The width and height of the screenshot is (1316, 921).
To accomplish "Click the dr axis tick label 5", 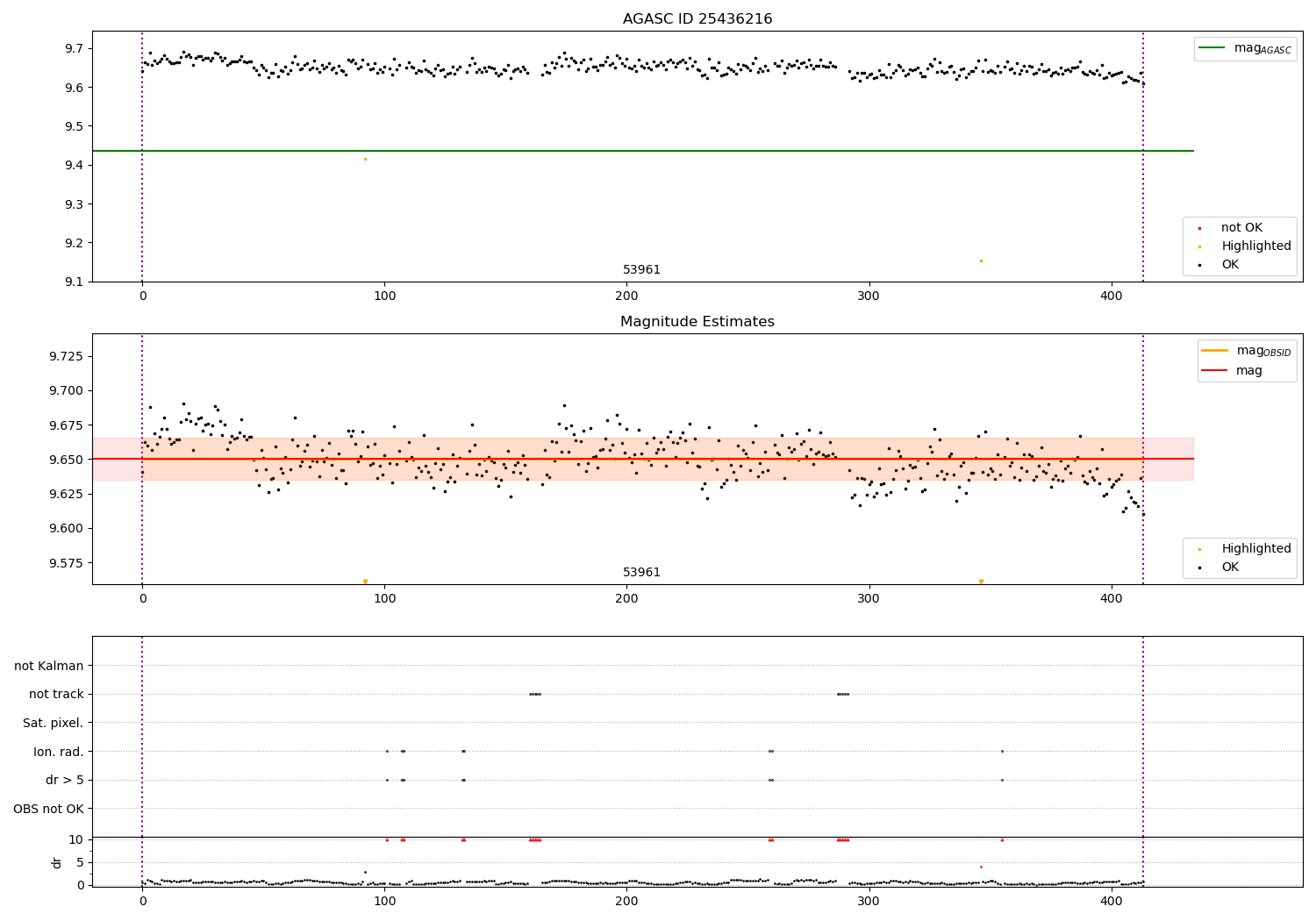I will coord(81,862).
